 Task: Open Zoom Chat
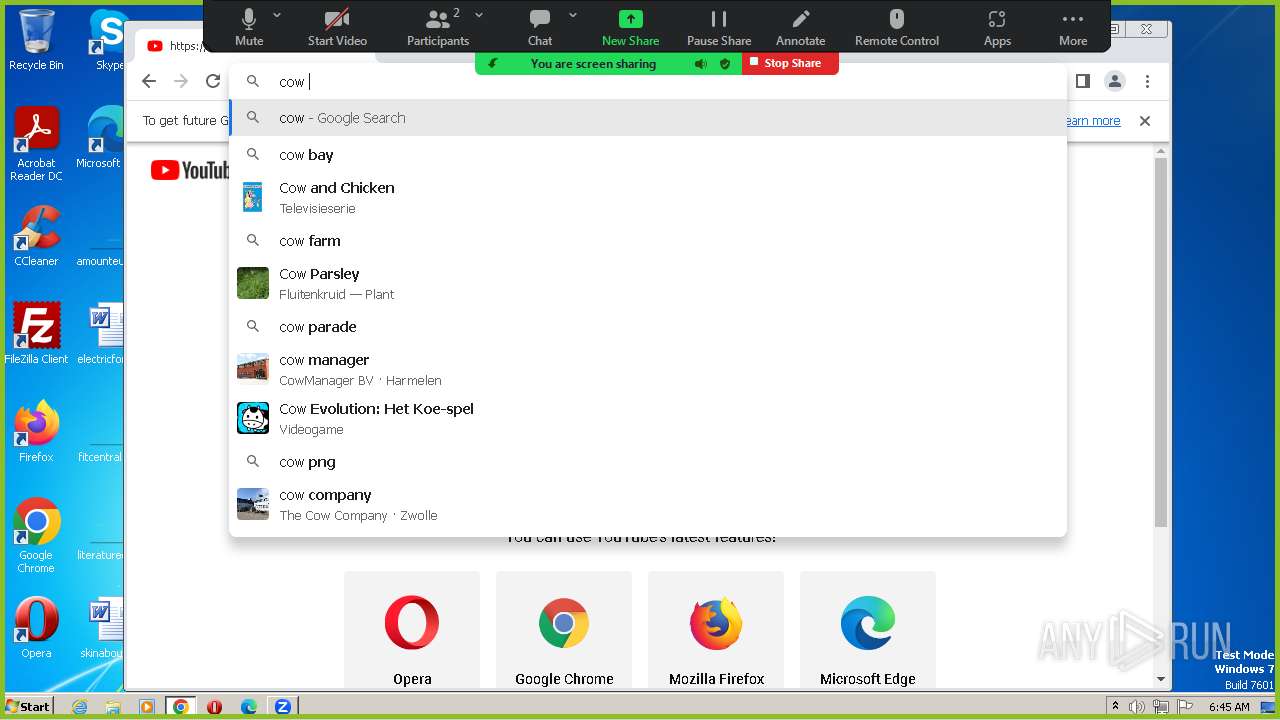tap(540, 27)
